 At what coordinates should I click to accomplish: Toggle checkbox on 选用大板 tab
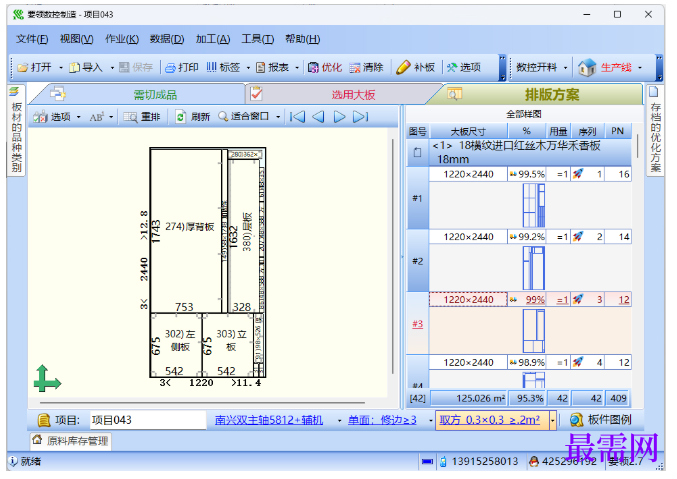click(256, 93)
